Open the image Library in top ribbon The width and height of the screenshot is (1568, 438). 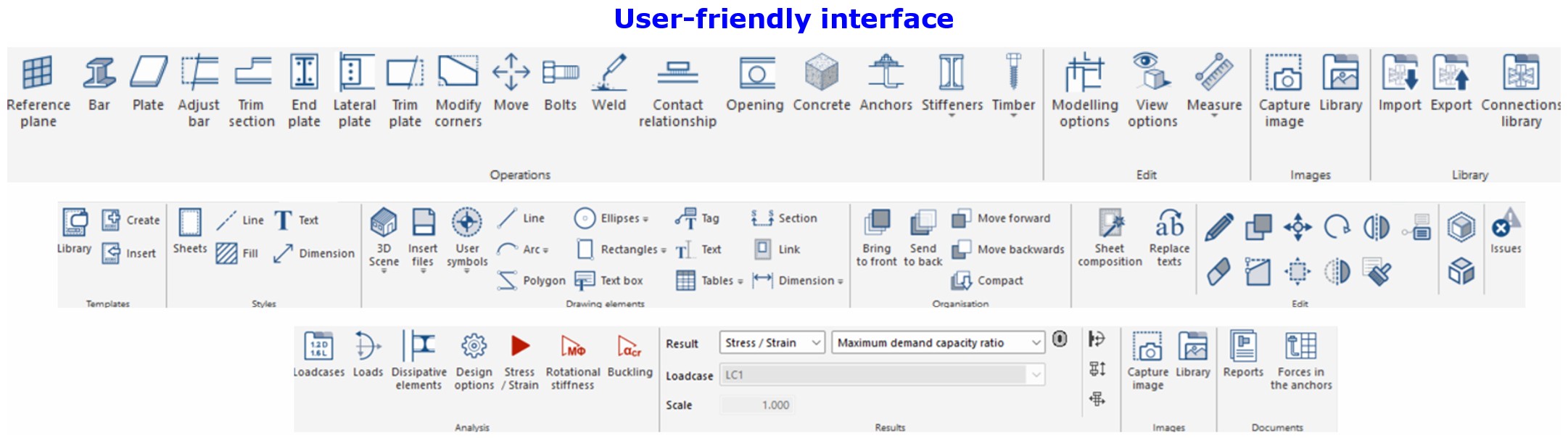[x=1340, y=84]
